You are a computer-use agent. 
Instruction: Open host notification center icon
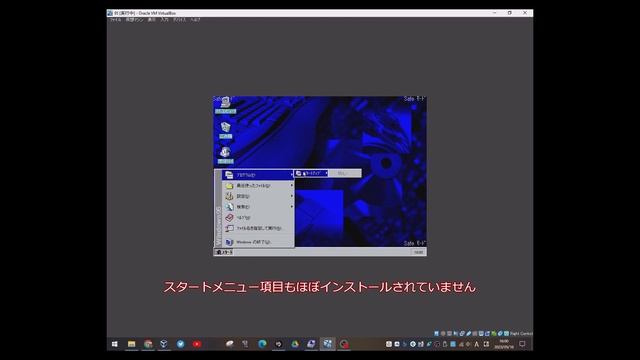pos(522,344)
